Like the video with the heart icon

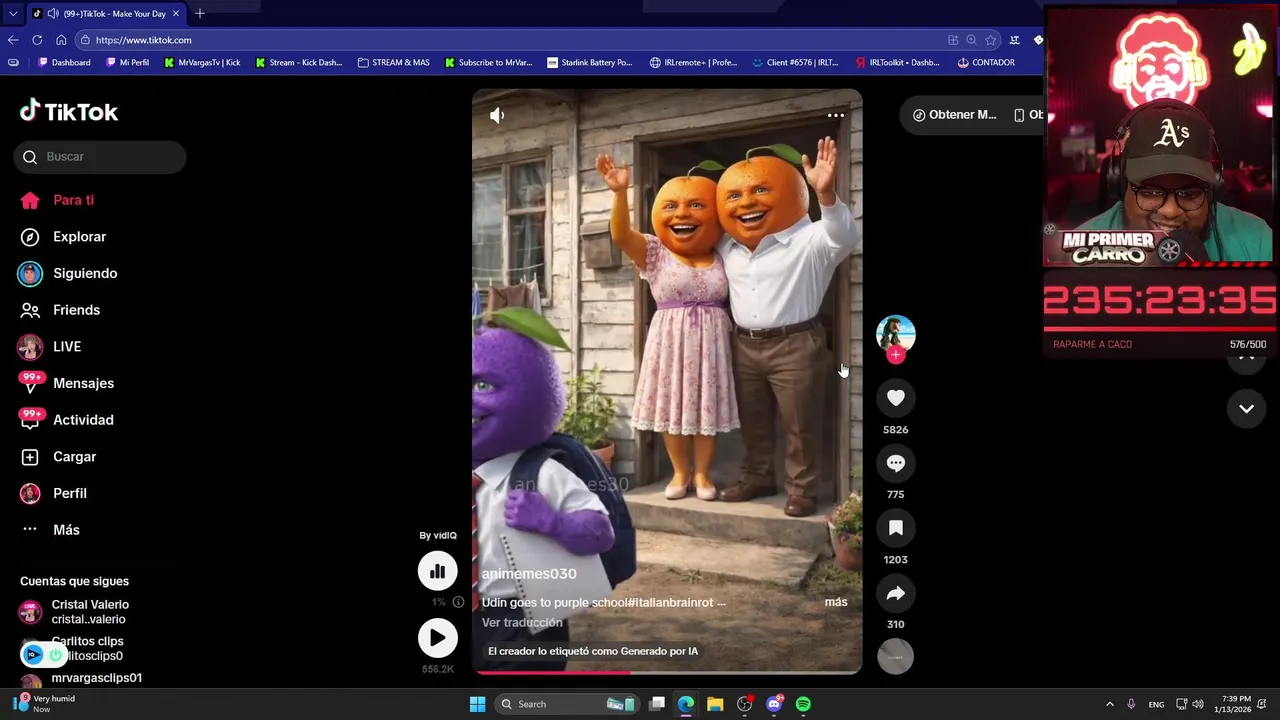pyautogui.click(x=895, y=398)
